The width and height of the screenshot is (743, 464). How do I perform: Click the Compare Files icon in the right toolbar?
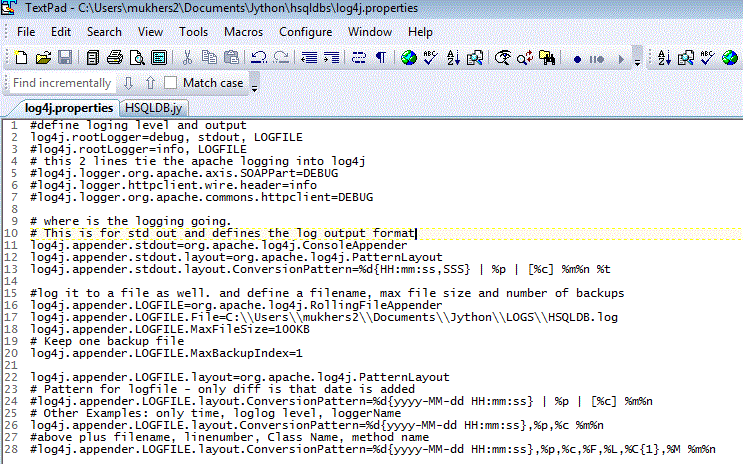click(686, 58)
